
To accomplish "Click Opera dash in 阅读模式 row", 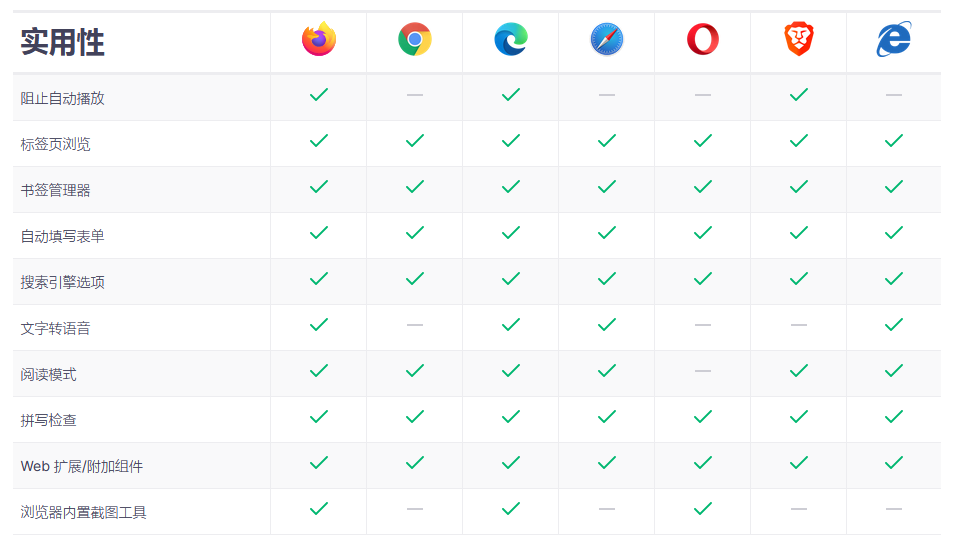I will (x=703, y=371).
